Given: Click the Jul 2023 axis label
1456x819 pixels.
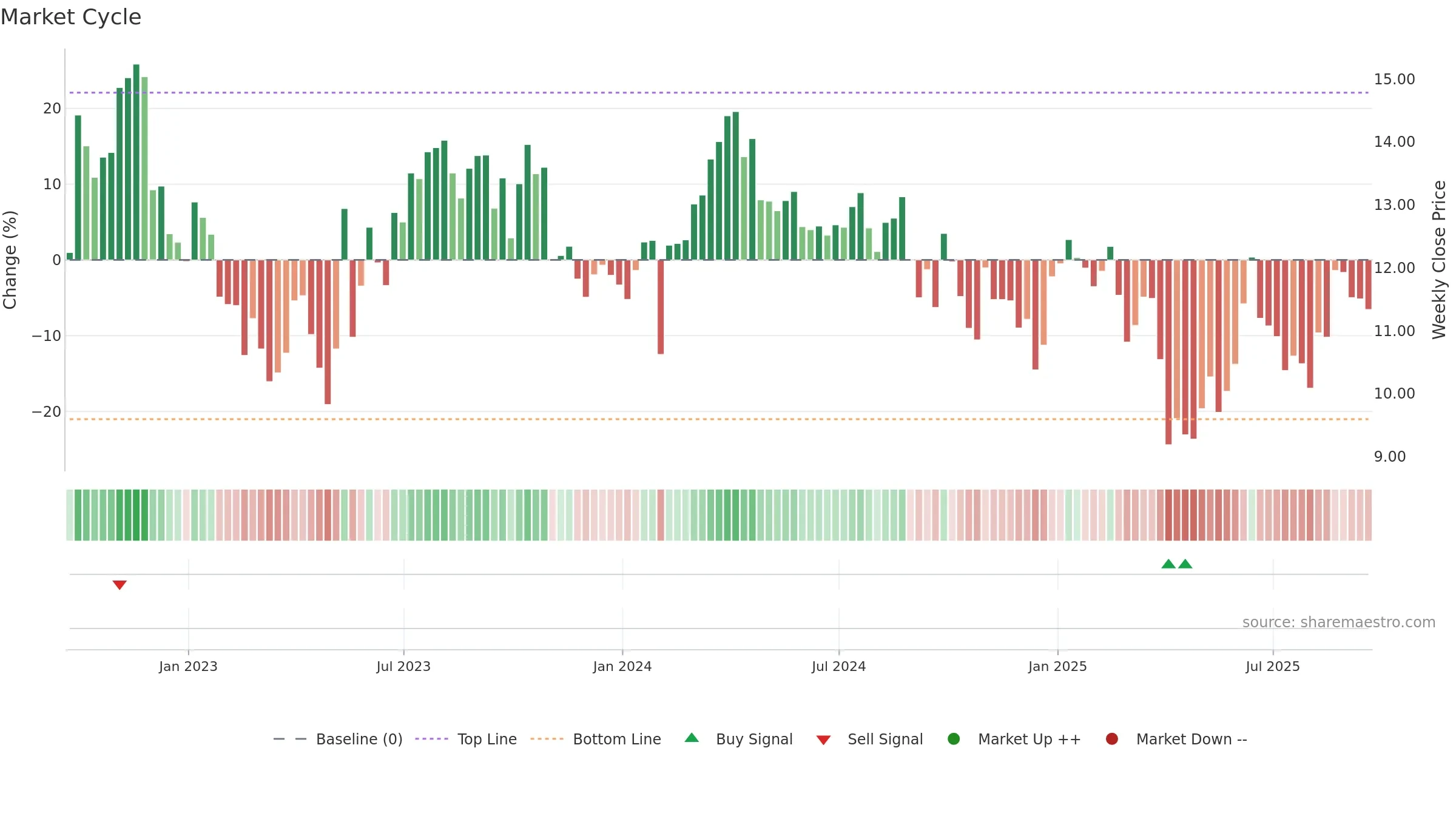Looking at the screenshot, I should coord(403,666).
